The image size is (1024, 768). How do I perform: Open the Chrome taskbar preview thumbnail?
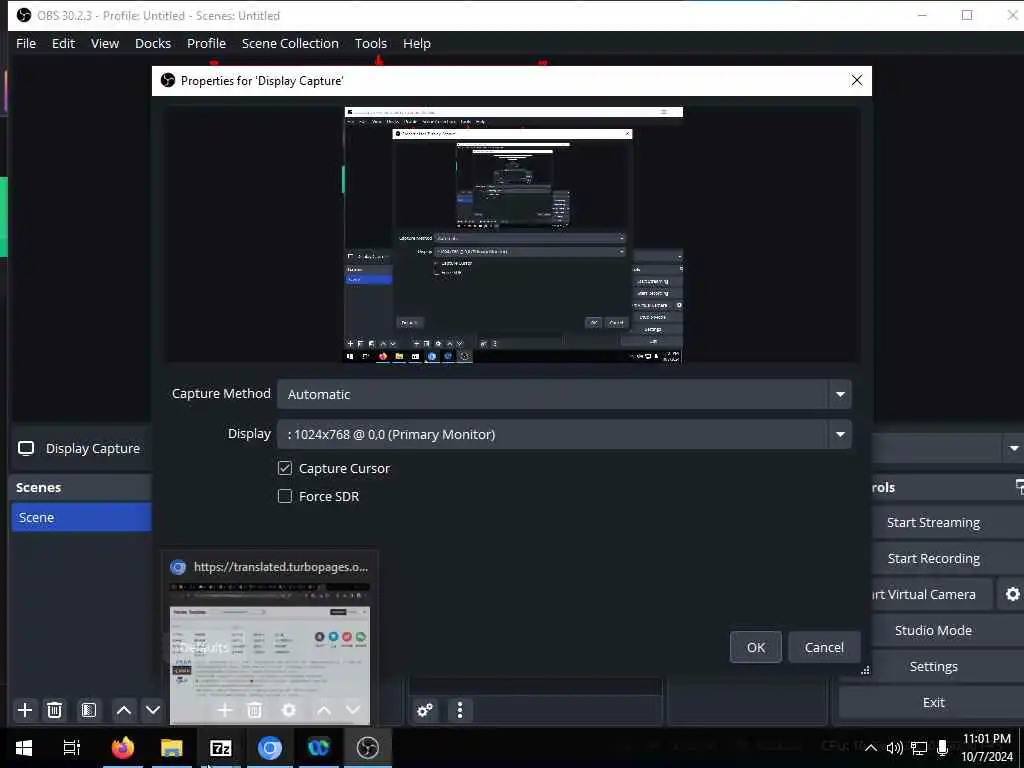pyautogui.click(x=270, y=638)
